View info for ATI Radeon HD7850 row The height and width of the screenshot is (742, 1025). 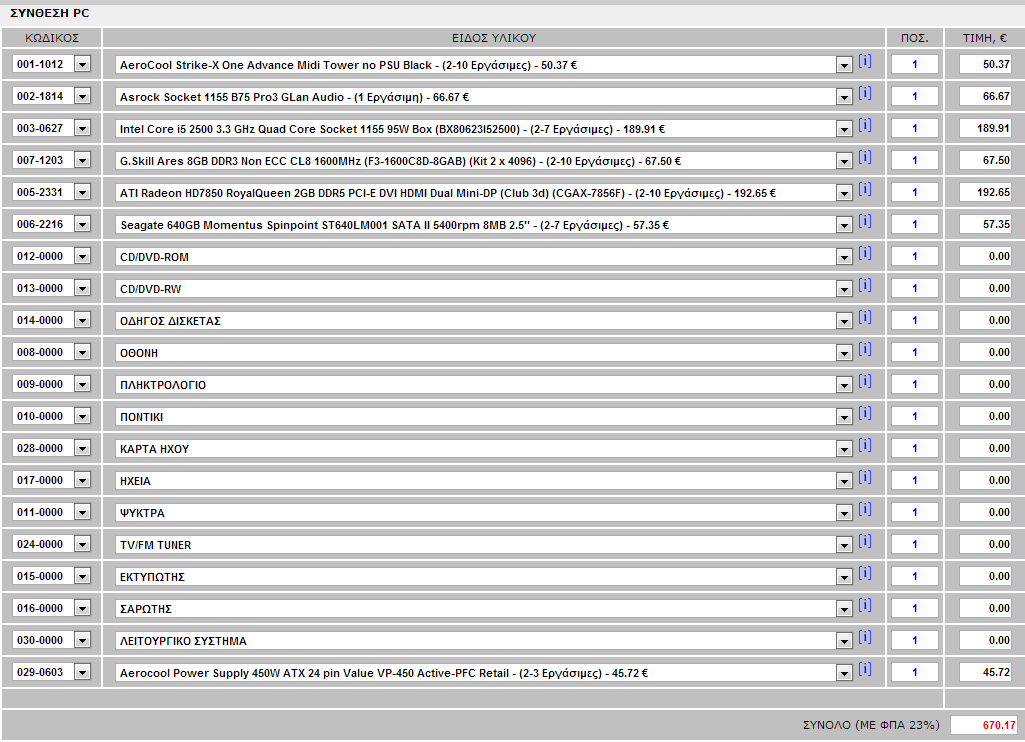[x=864, y=189]
